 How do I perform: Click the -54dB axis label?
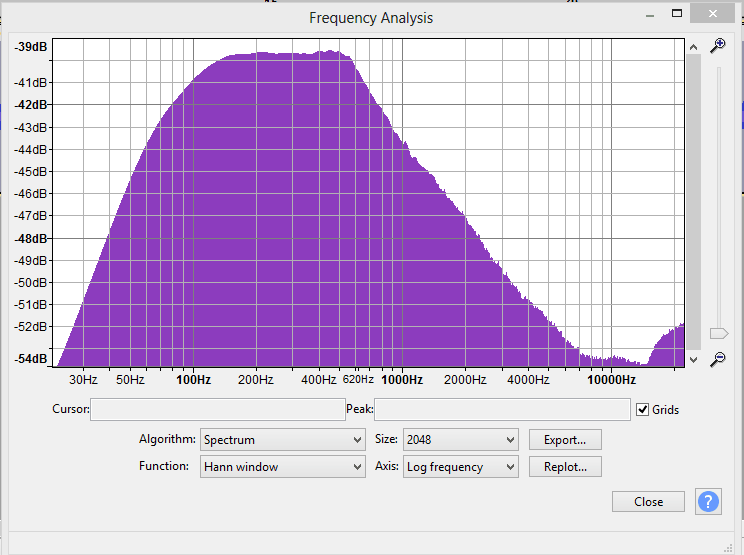[31, 359]
